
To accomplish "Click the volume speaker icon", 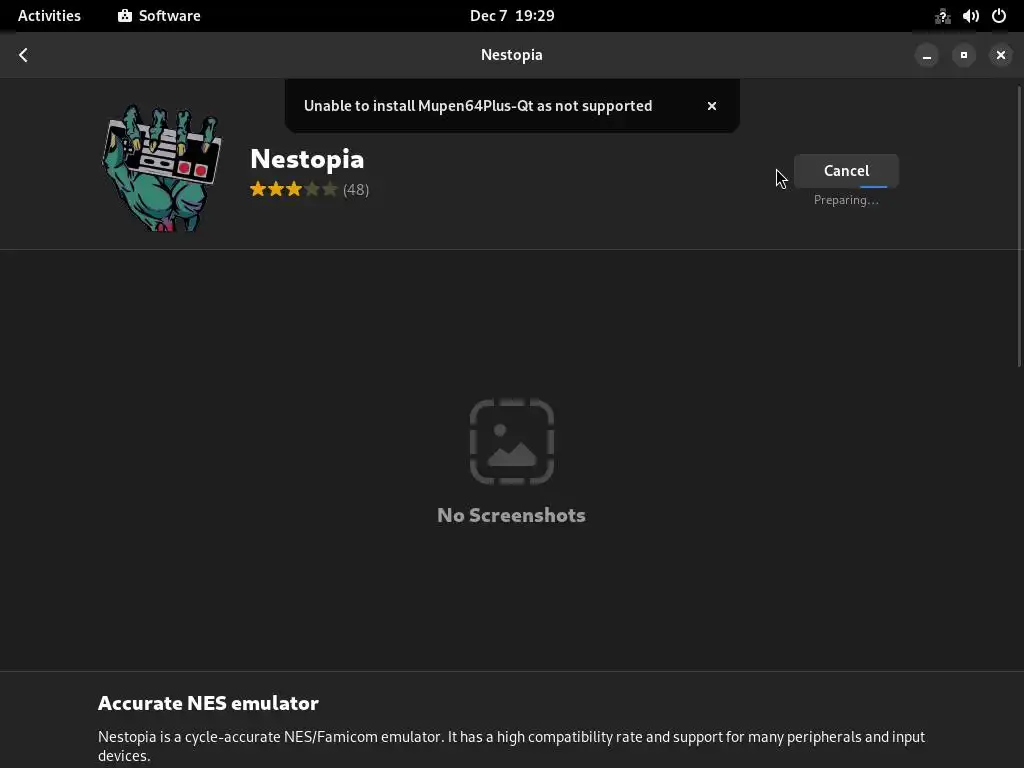I will [x=970, y=16].
